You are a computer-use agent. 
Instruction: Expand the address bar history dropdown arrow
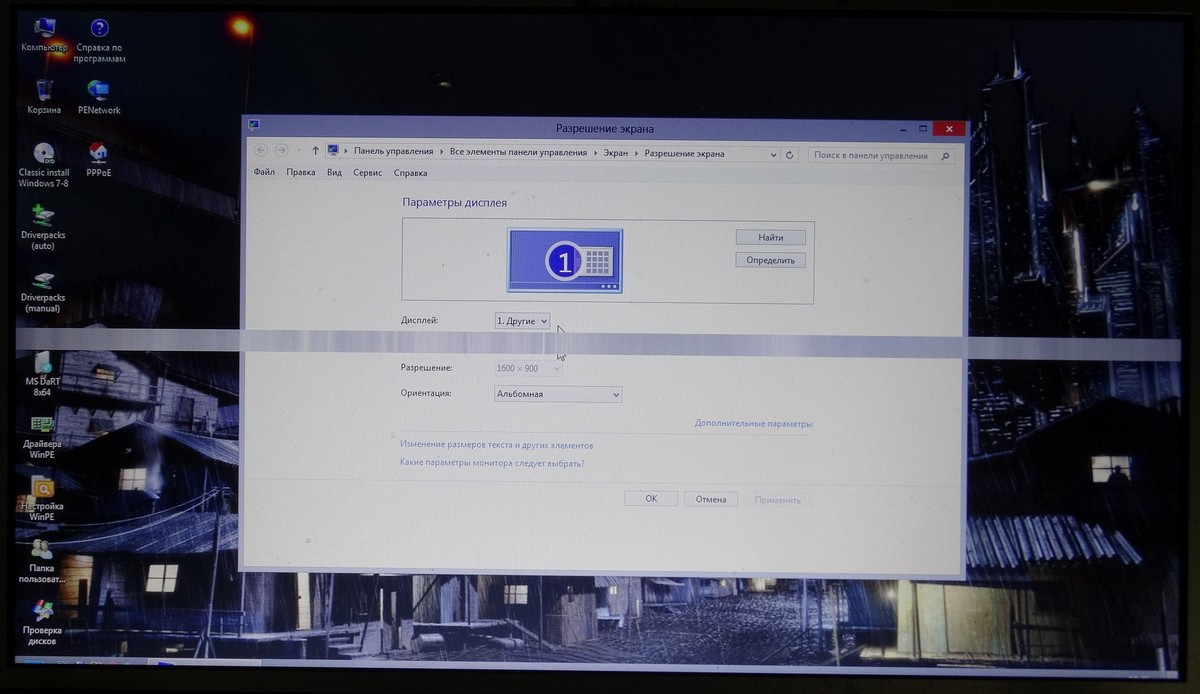pyautogui.click(x=773, y=154)
